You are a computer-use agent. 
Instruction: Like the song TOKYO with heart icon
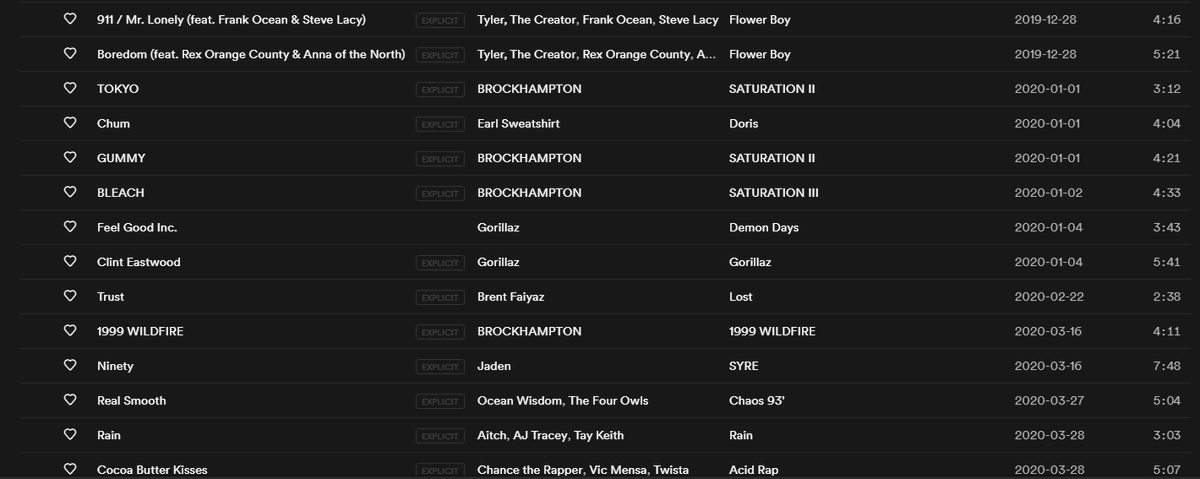(x=70, y=89)
